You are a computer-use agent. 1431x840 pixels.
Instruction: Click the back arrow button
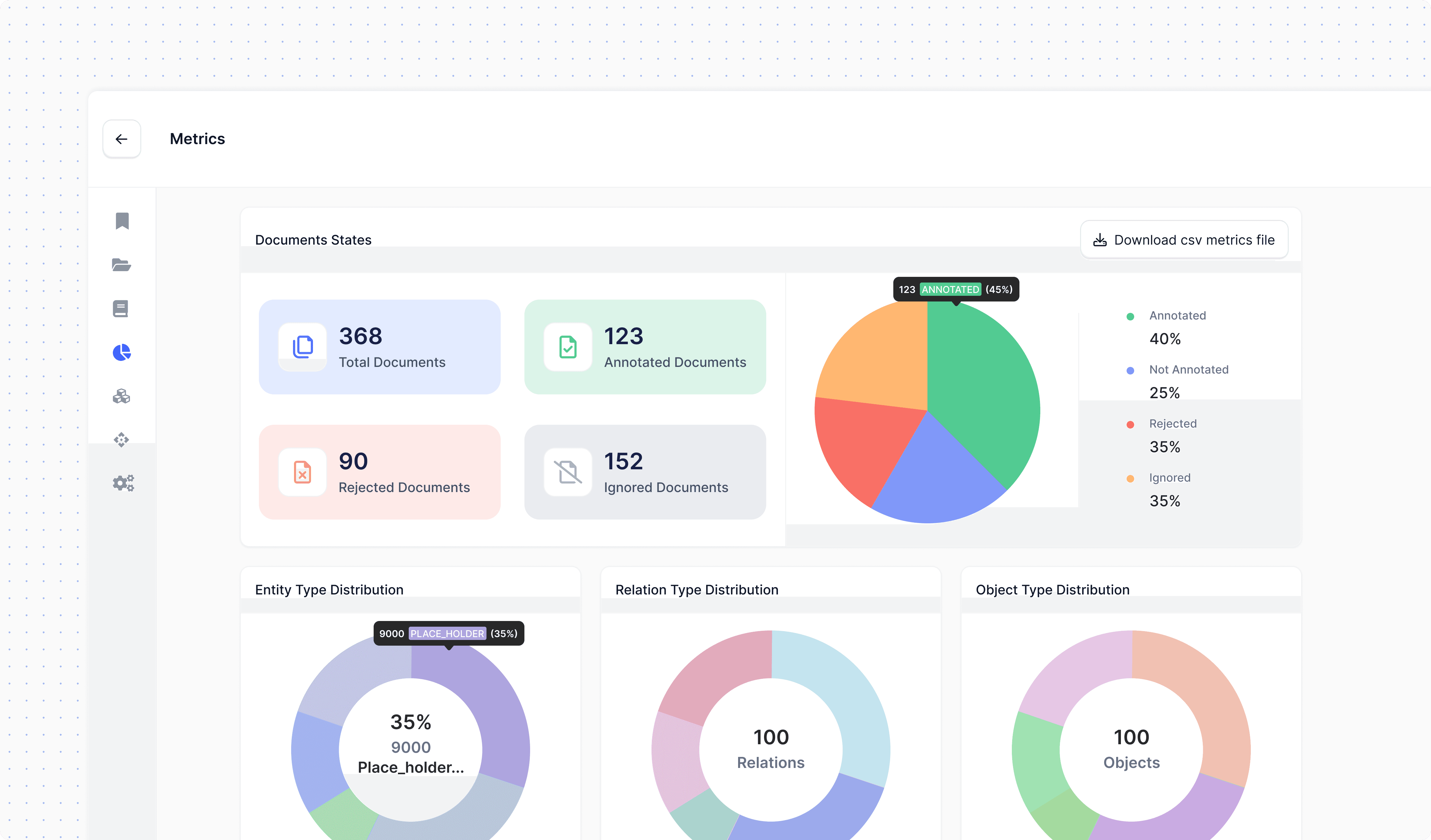tap(121, 139)
